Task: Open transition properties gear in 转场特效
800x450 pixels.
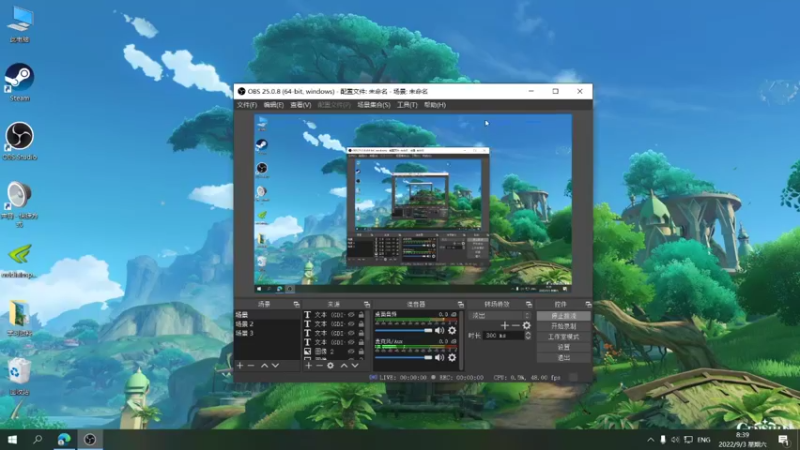Action: [527, 326]
